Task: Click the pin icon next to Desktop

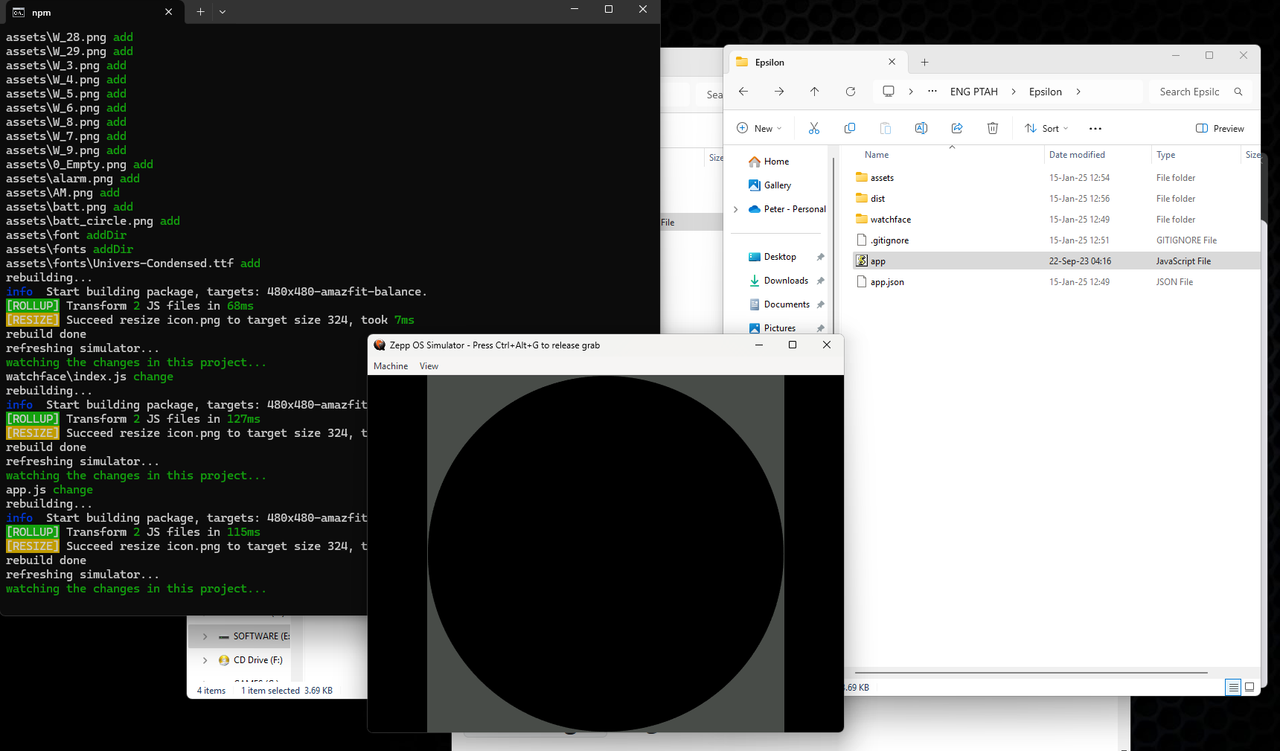Action: [820, 257]
